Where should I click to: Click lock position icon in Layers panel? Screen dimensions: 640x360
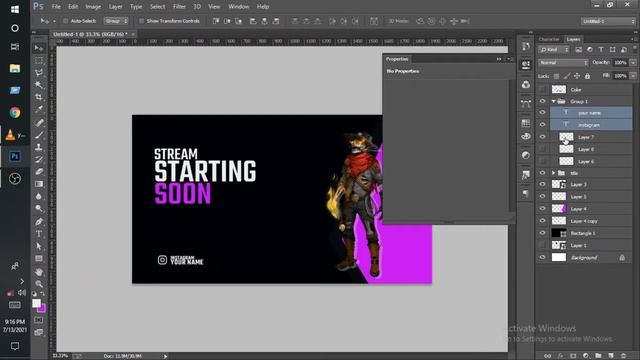pos(577,76)
